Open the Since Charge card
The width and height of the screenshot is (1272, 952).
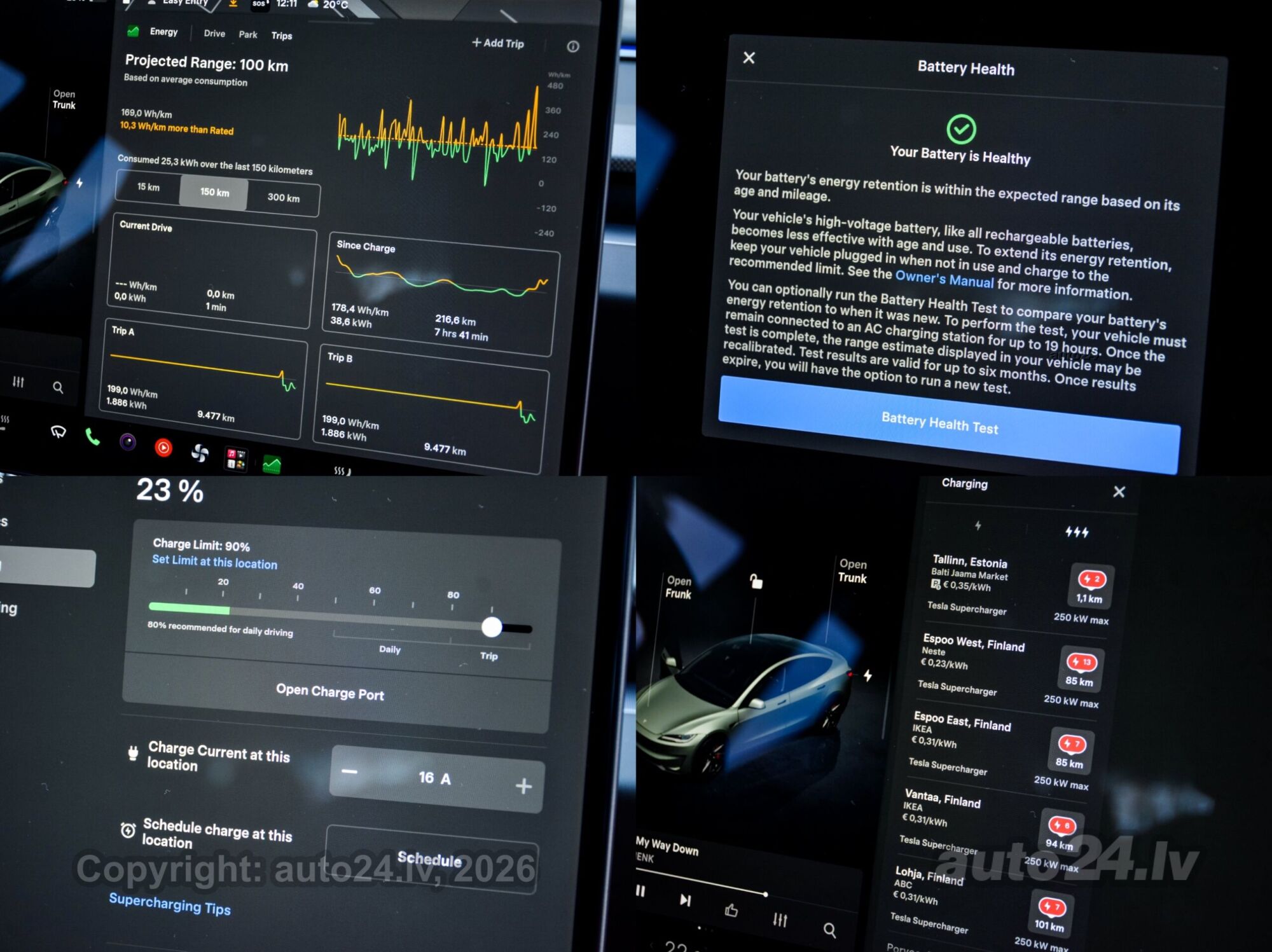click(x=440, y=294)
